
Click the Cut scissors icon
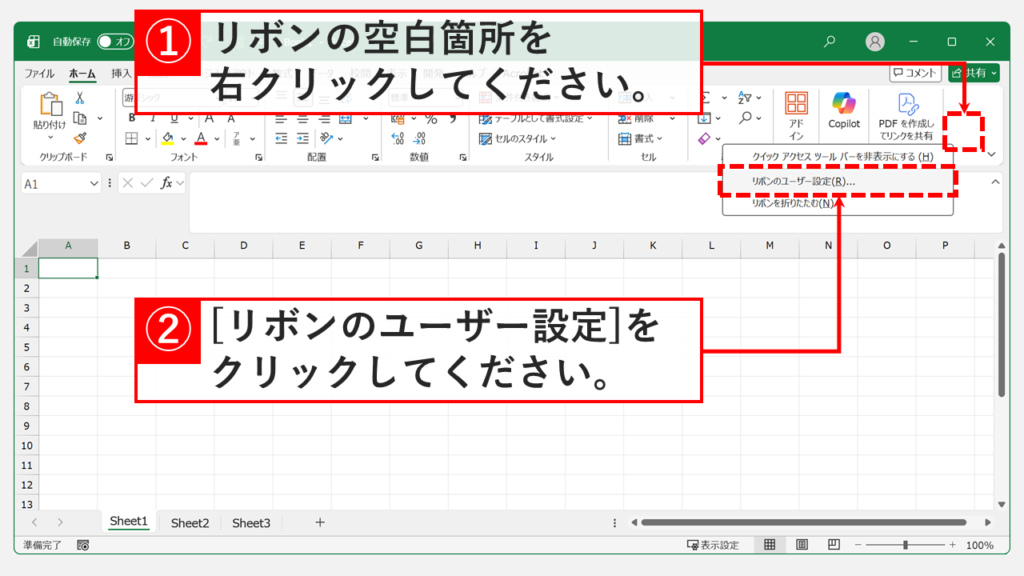80,98
